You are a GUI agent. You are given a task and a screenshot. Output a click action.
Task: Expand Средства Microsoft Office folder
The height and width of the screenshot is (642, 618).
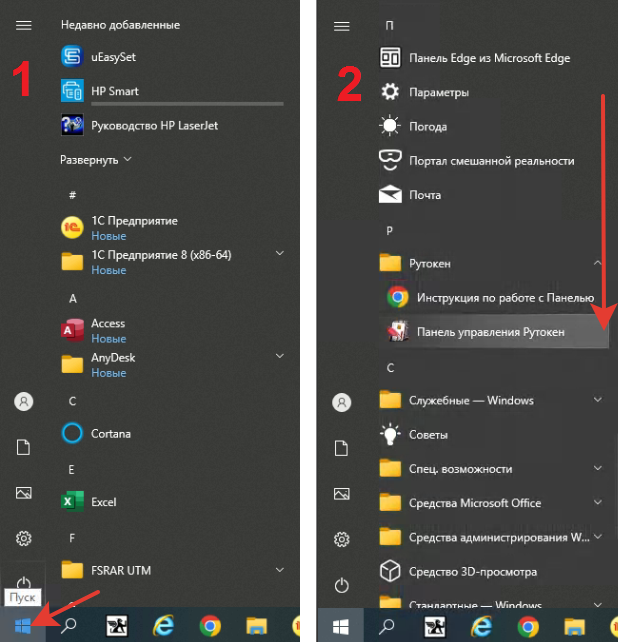tap(598, 502)
